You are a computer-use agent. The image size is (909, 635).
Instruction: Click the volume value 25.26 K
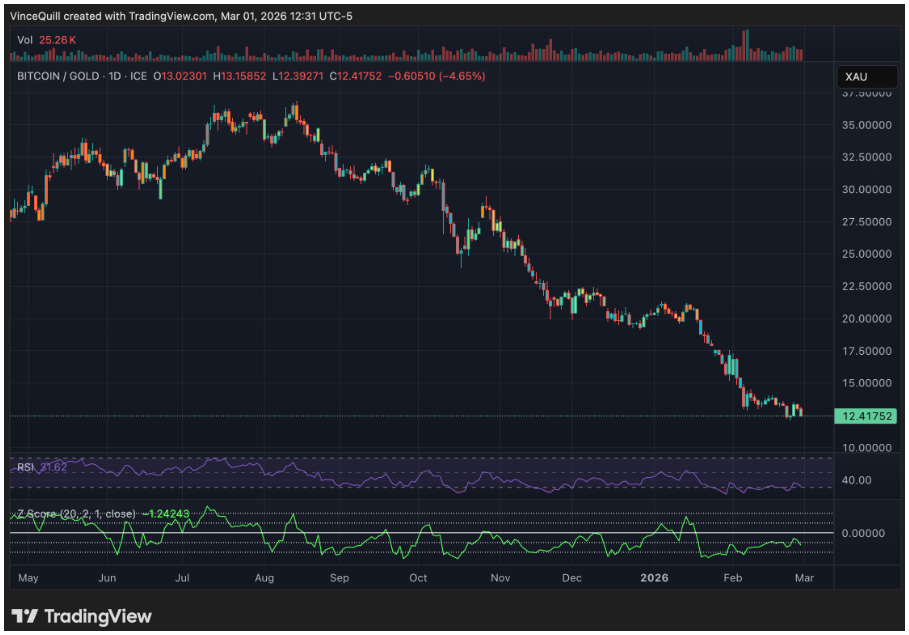58,39
